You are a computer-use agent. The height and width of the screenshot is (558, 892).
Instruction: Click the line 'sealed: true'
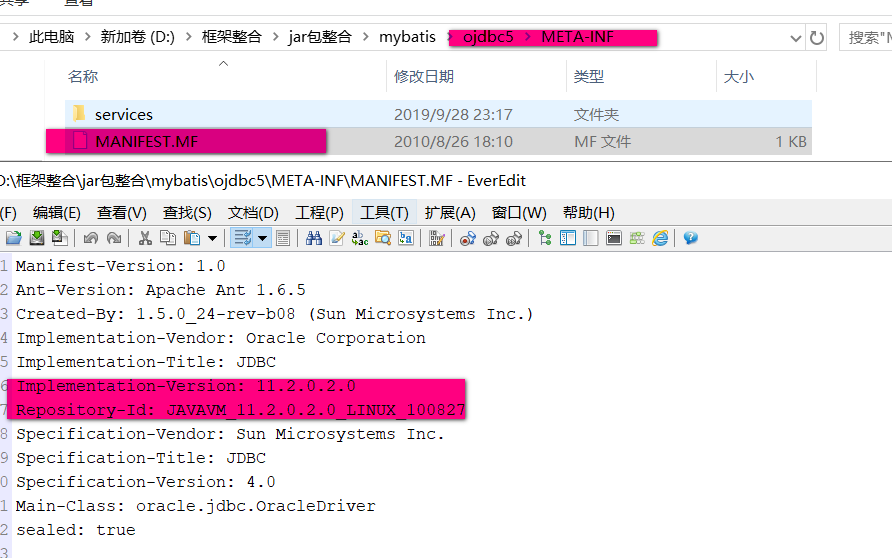point(76,530)
